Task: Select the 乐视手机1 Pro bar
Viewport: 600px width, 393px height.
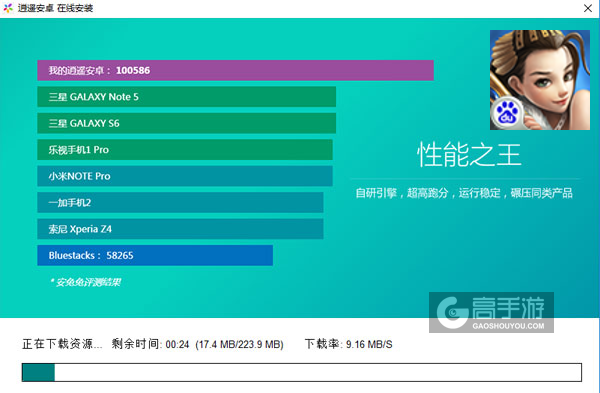Action: click(185, 150)
